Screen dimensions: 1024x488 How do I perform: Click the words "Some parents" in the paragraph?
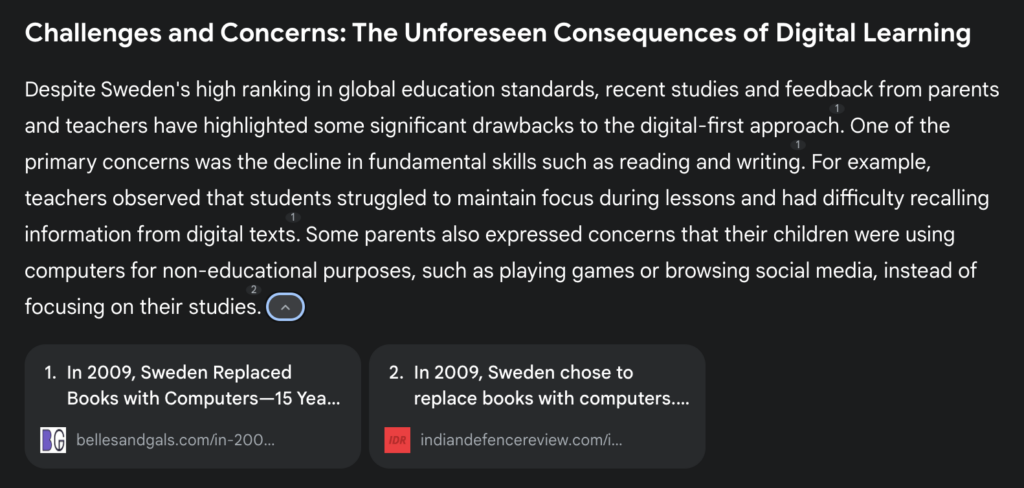point(371,235)
